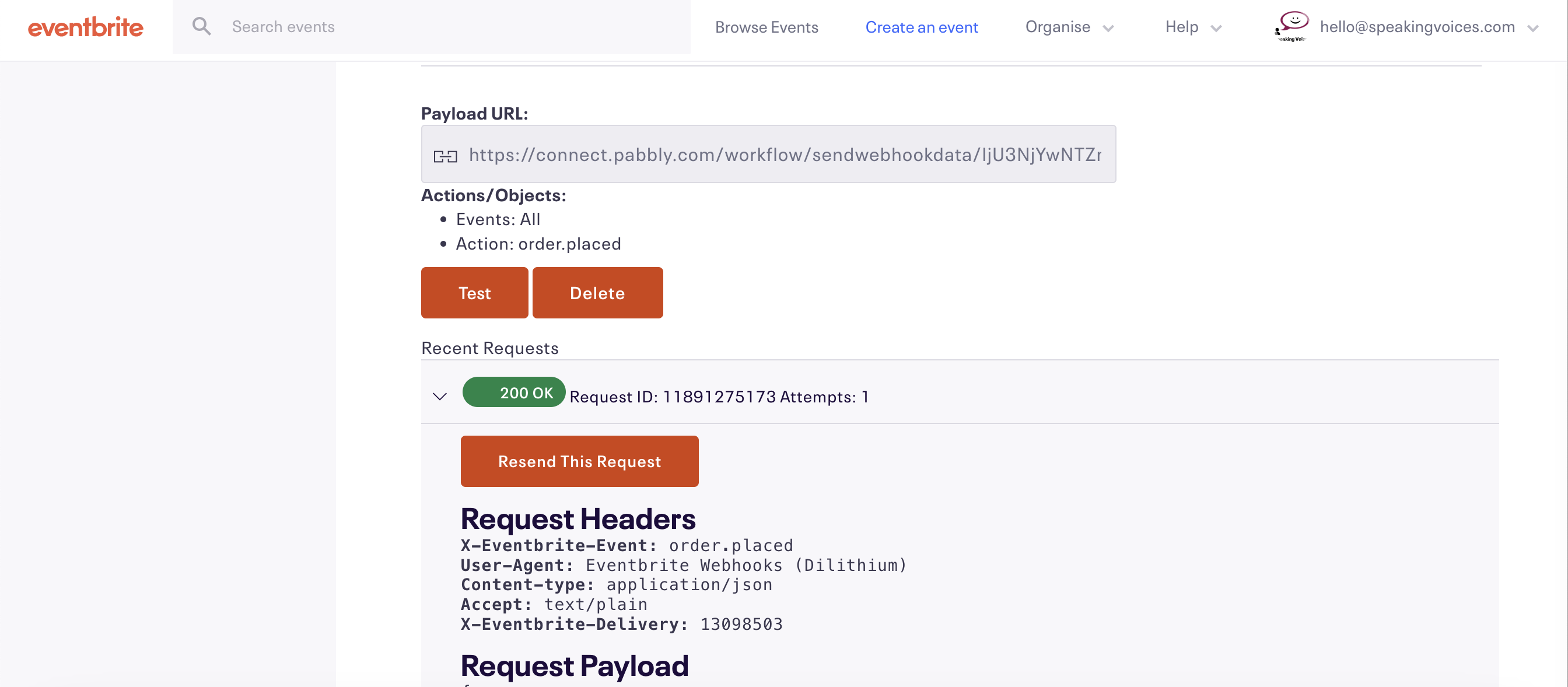This screenshot has height=687, width=1568.
Task: Click the link icon in Payload URL
Action: 445,156
